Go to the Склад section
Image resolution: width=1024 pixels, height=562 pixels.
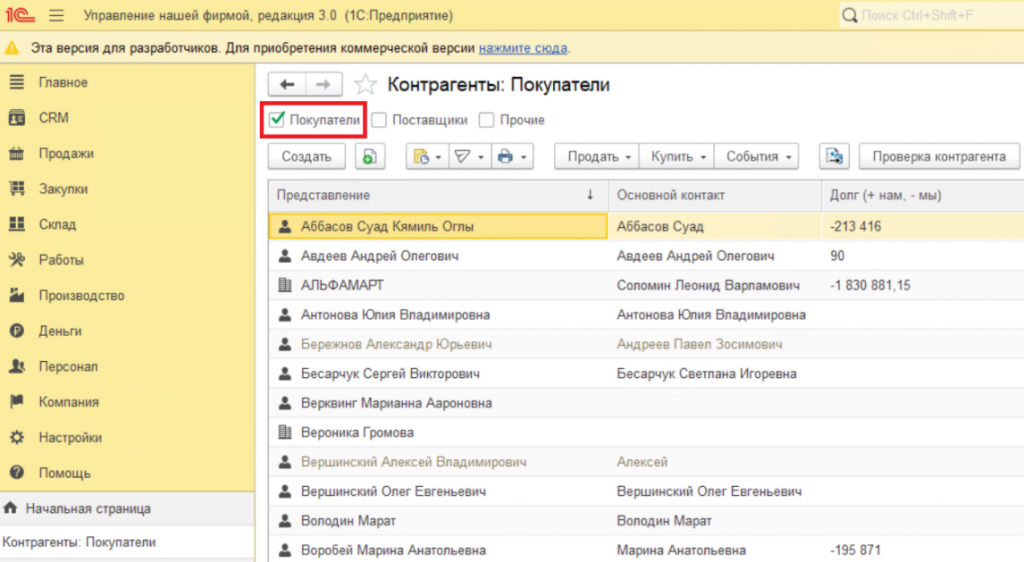57,225
